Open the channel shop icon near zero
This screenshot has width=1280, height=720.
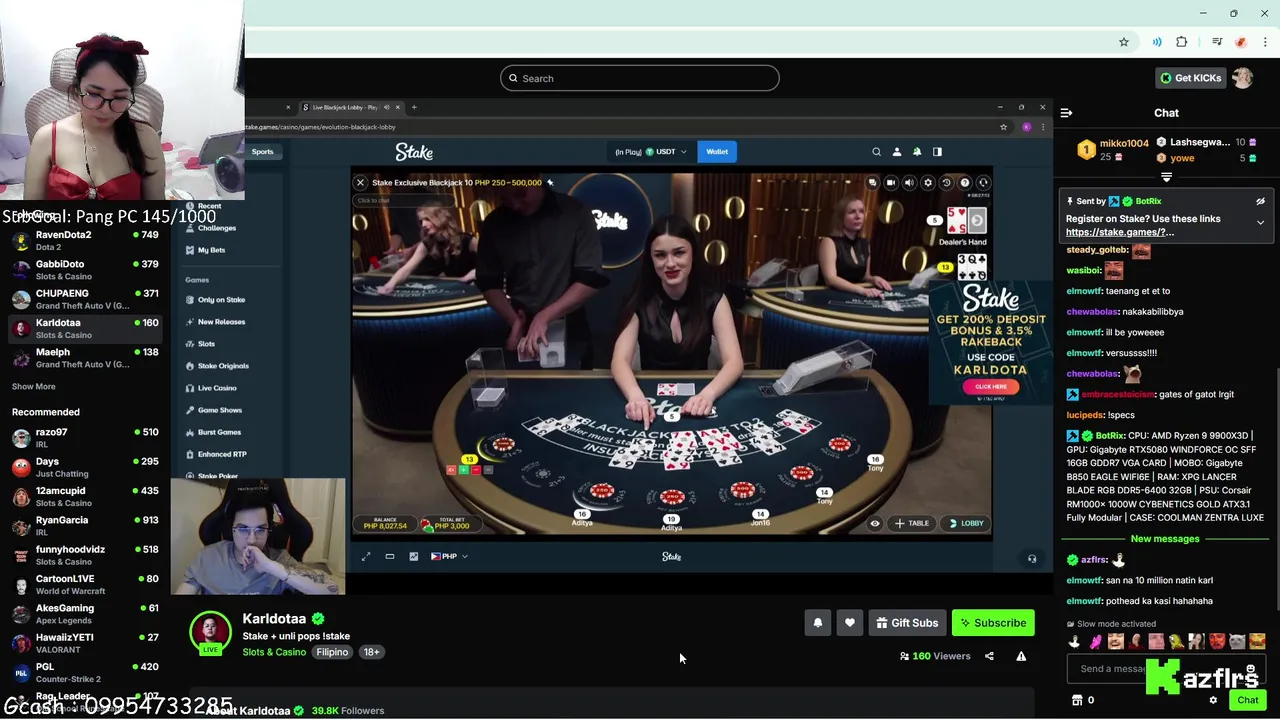click(x=1077, y=700)
